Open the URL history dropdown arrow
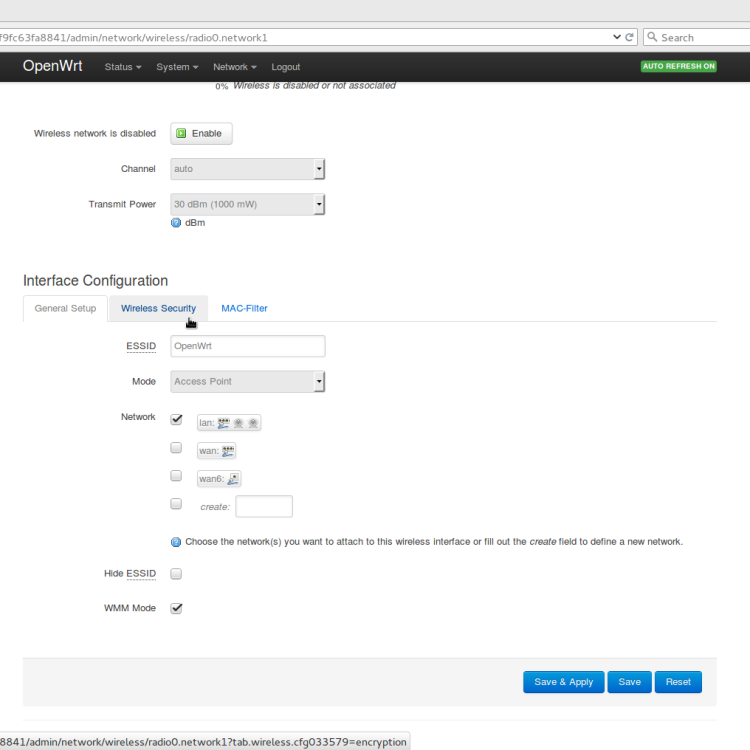This screenshot has height=750, width=750. tap(616, 37)
